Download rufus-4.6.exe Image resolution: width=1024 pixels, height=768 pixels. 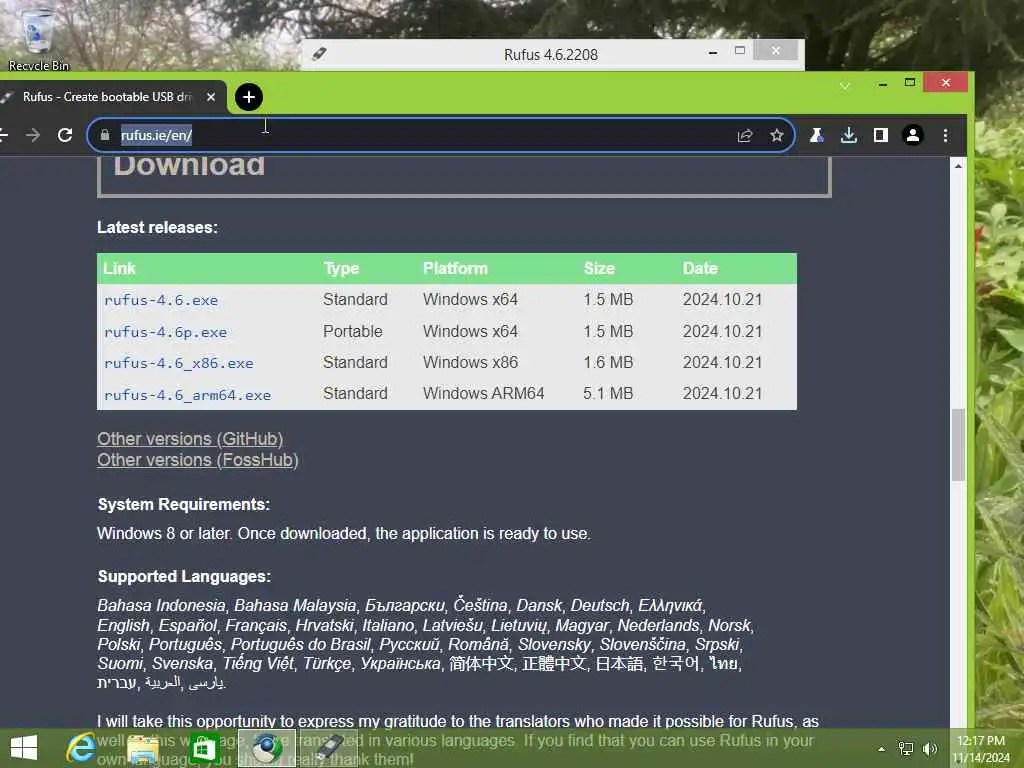(161, 300)
